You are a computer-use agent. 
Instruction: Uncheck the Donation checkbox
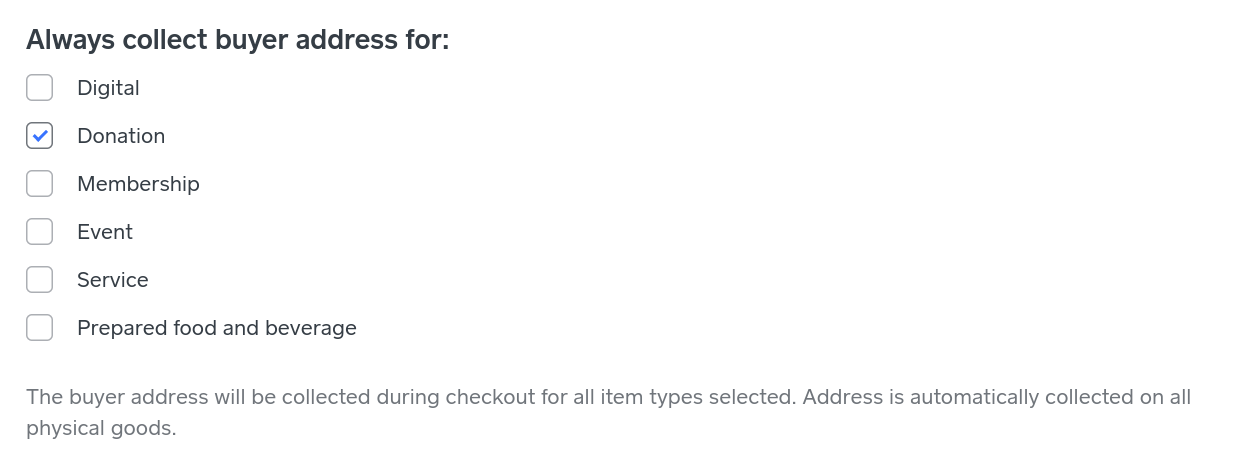tap(39, 136)
